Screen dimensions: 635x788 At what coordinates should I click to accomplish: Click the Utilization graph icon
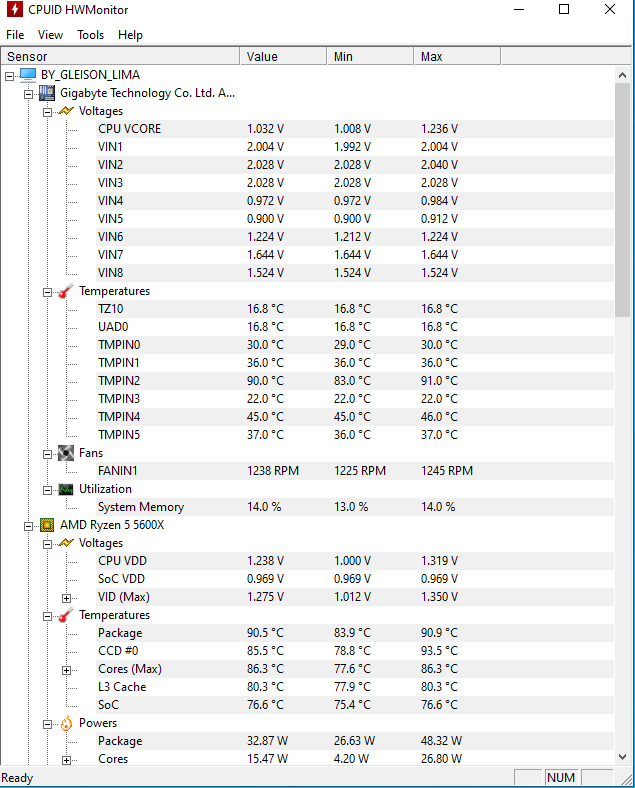tap(66, 489)
